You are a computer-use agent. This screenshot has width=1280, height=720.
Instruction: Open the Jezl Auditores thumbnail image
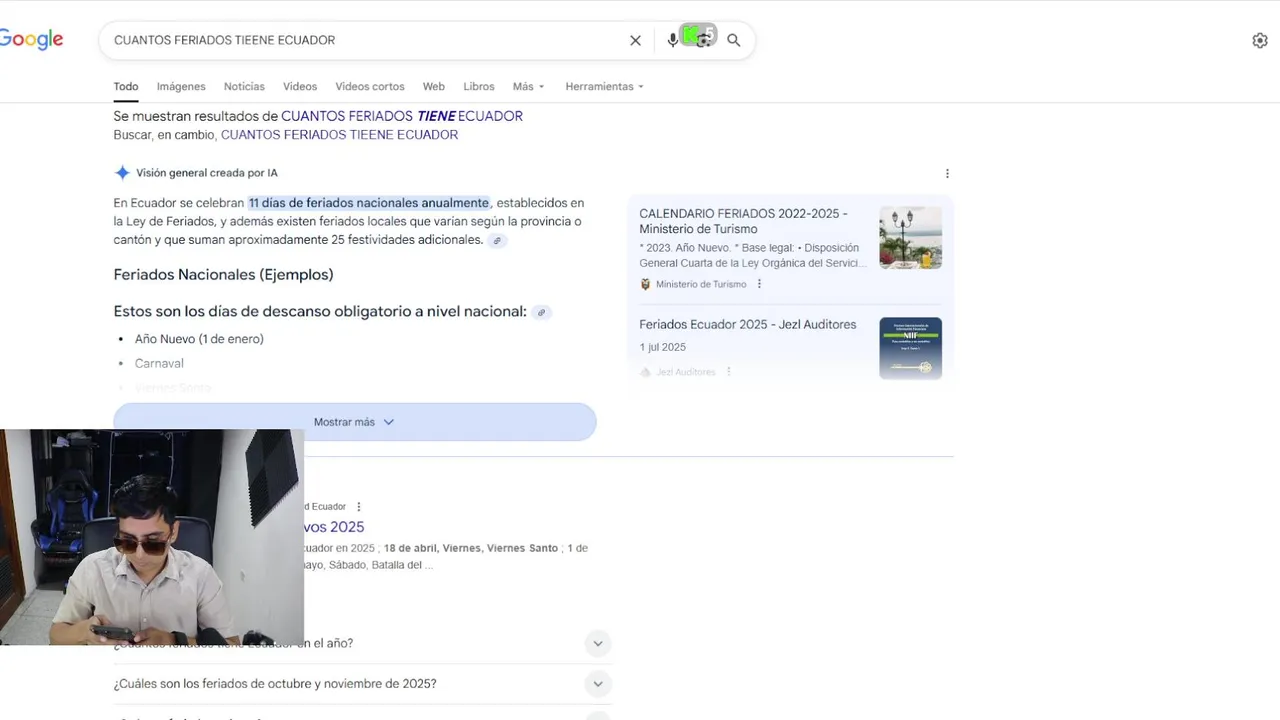pos(910,348)
